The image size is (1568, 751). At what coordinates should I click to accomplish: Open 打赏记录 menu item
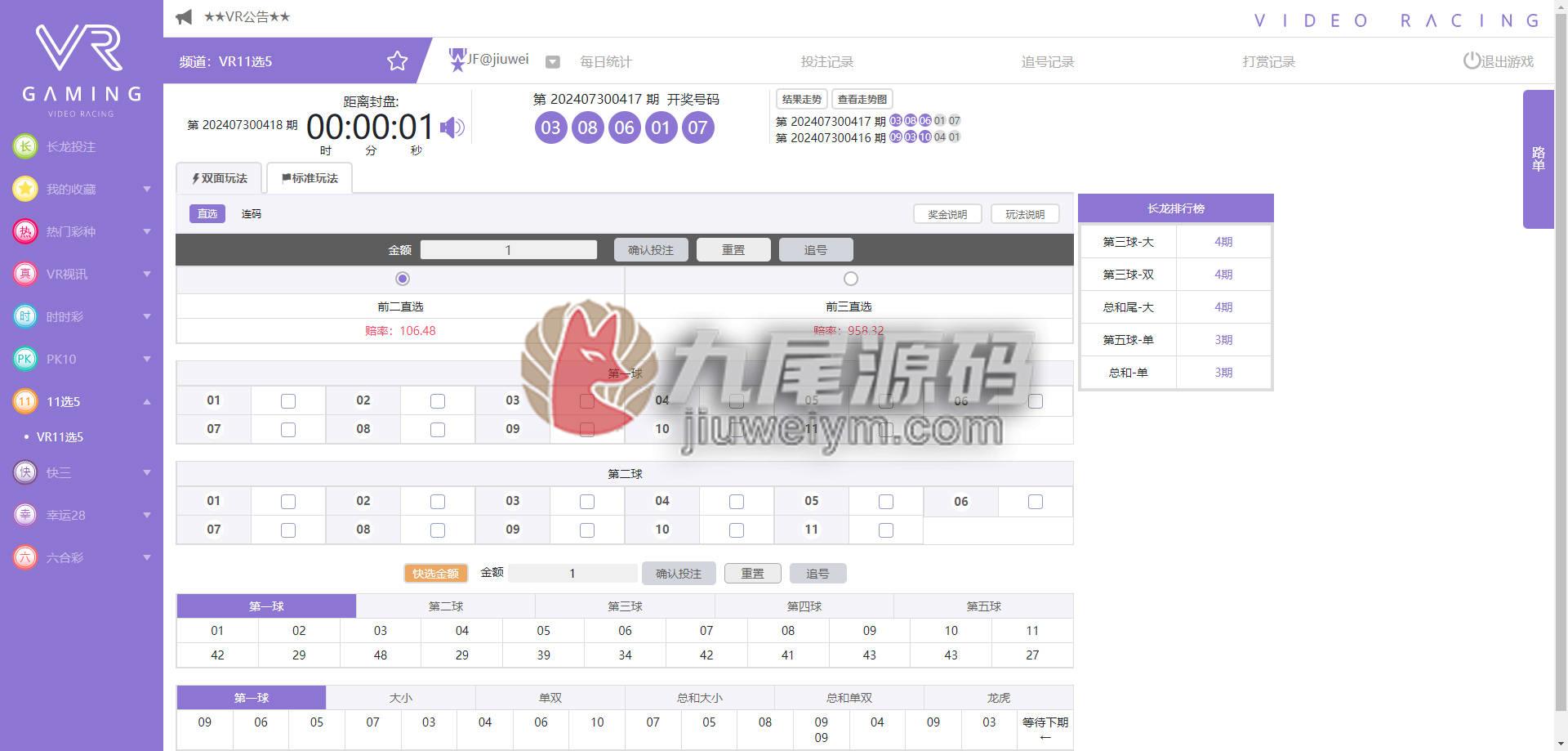[x=1269, y=62]
